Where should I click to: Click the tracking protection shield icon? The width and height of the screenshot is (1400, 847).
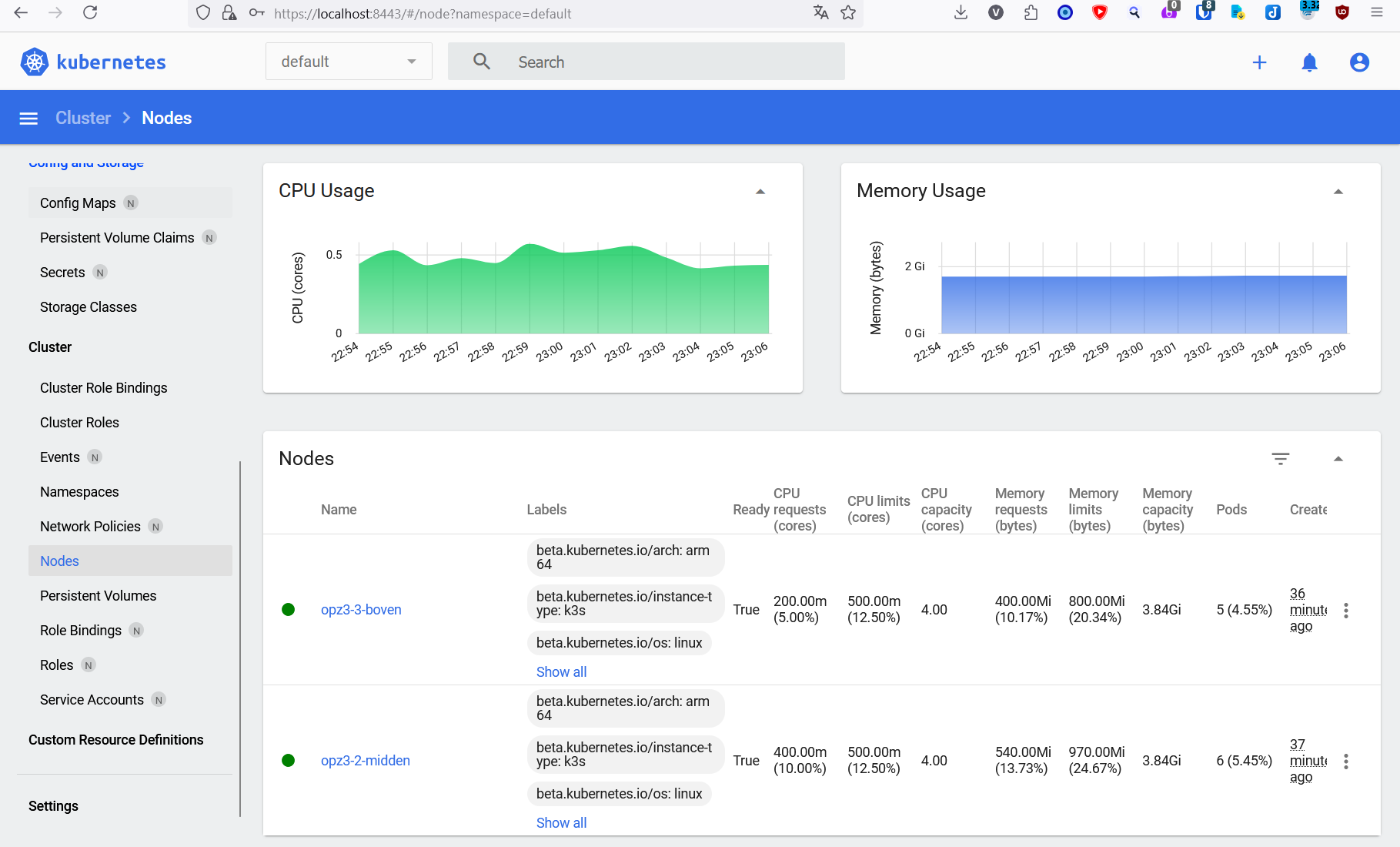coord(203,12)
